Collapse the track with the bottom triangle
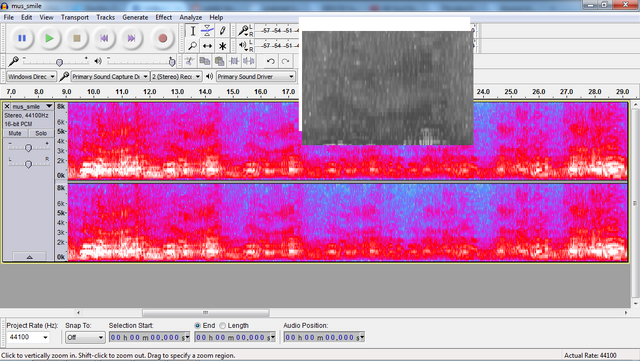This screenshot has width=640, height=361. pyautogui.click(x=29, y=257)
